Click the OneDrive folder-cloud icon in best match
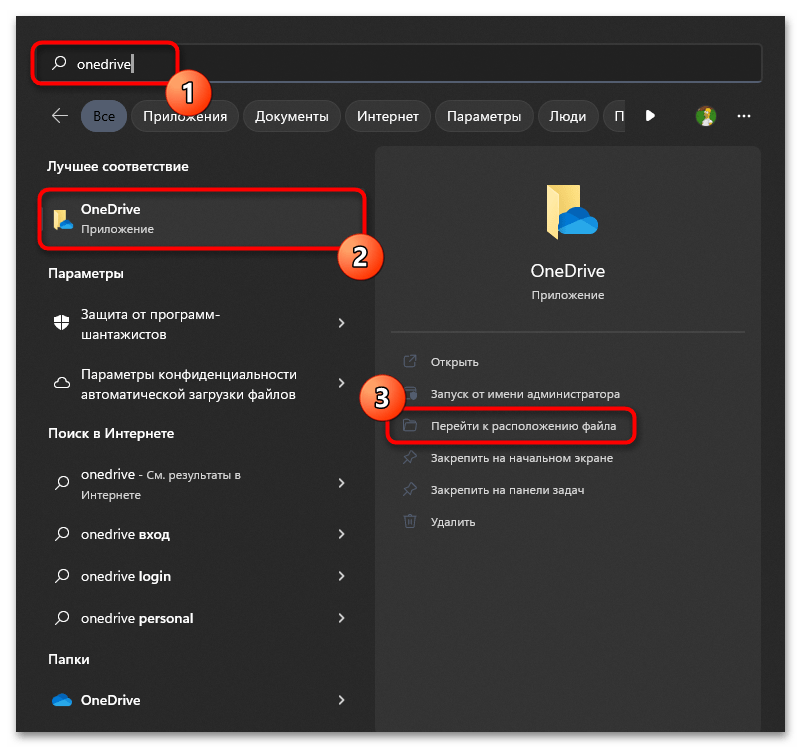 pyautogui.click(x=63, y=219)
